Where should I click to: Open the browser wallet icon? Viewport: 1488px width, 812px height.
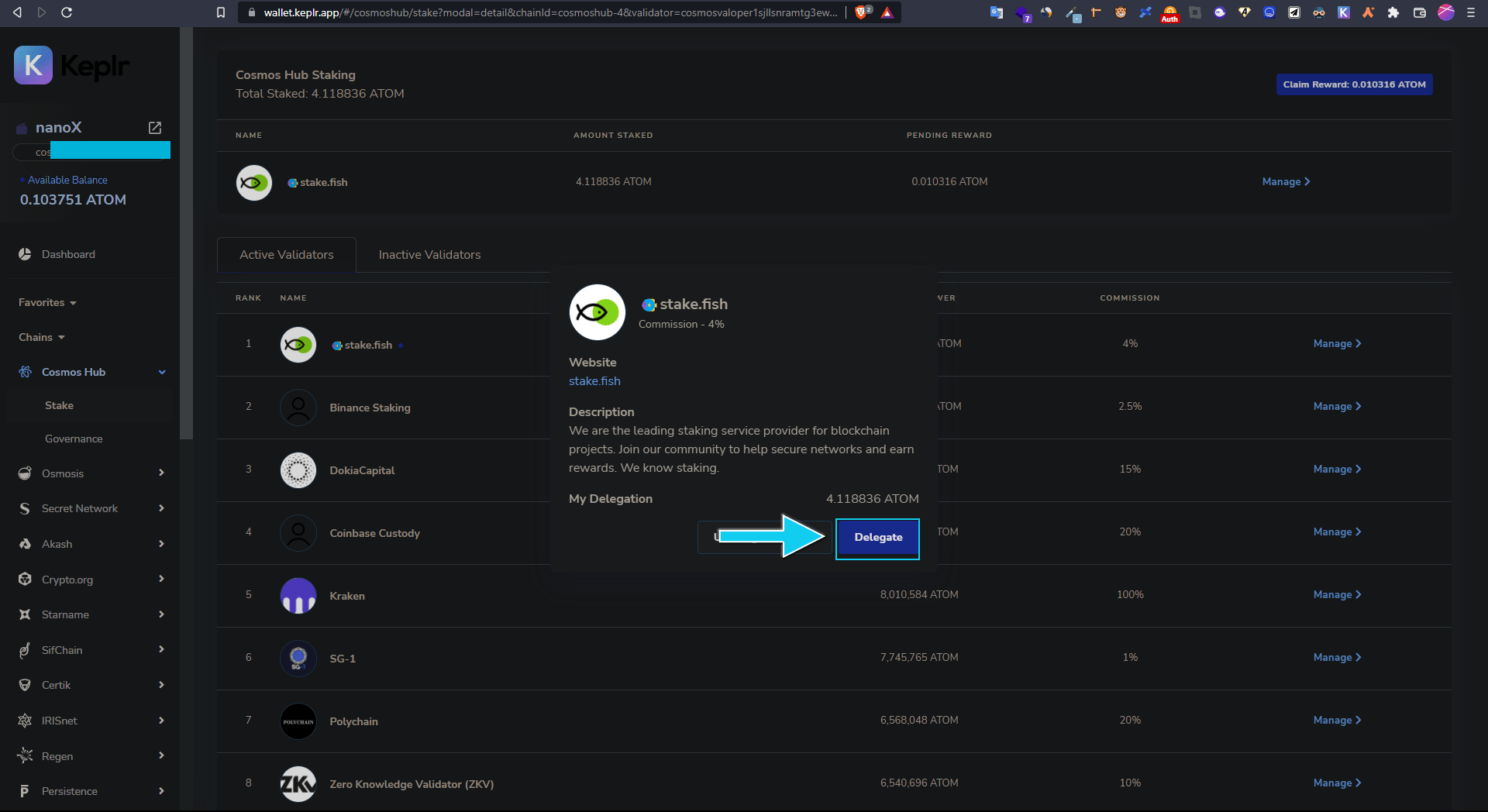(x=1420, y=12)
